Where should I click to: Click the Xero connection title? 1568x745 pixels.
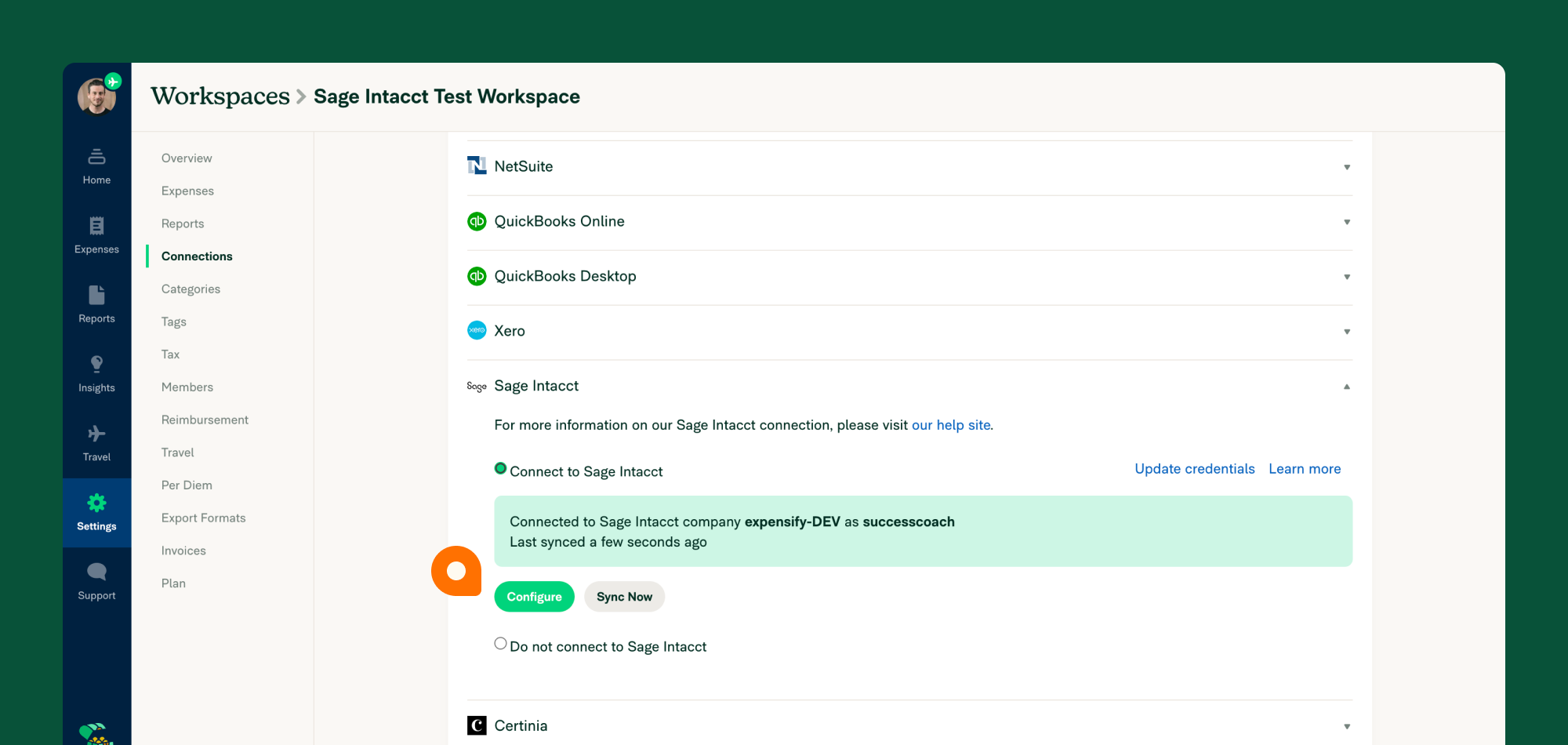[x=510, y=331]
